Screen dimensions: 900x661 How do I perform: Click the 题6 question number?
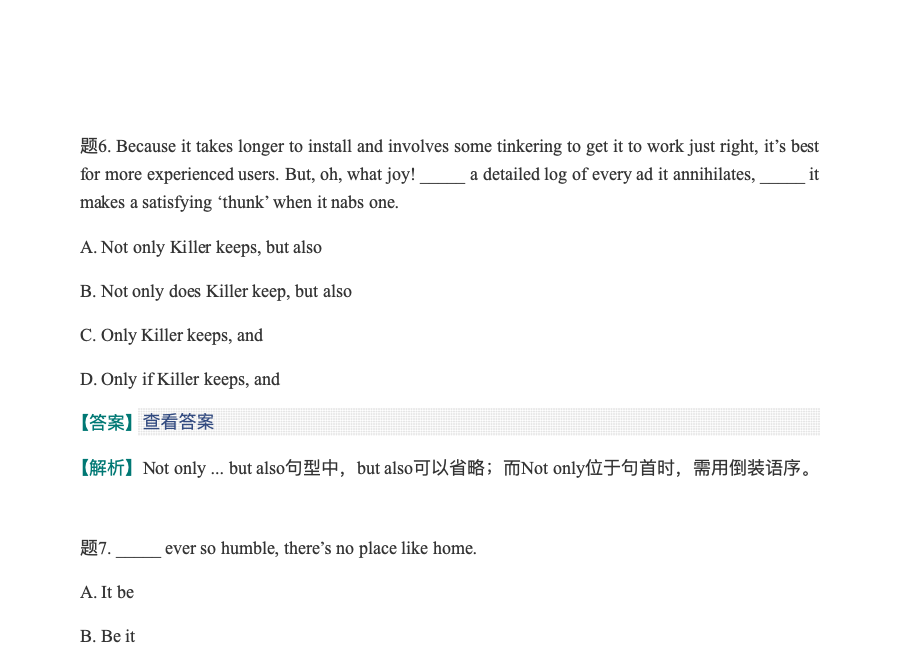point(94,146)
